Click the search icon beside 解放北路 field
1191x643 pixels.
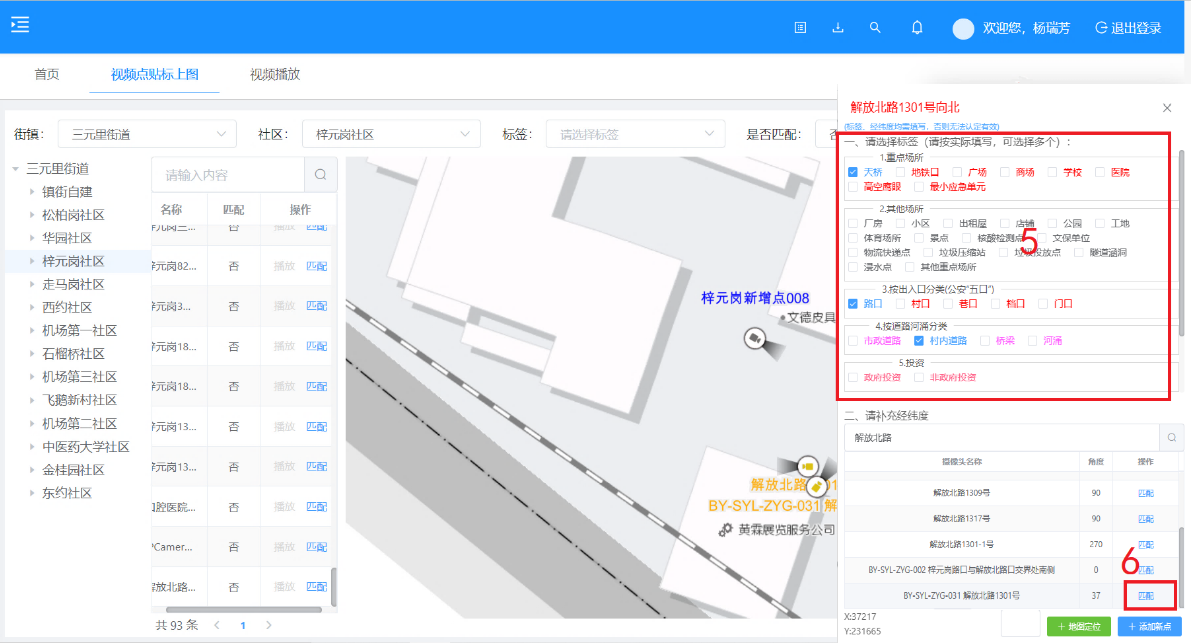click(x=1171, y=437)
